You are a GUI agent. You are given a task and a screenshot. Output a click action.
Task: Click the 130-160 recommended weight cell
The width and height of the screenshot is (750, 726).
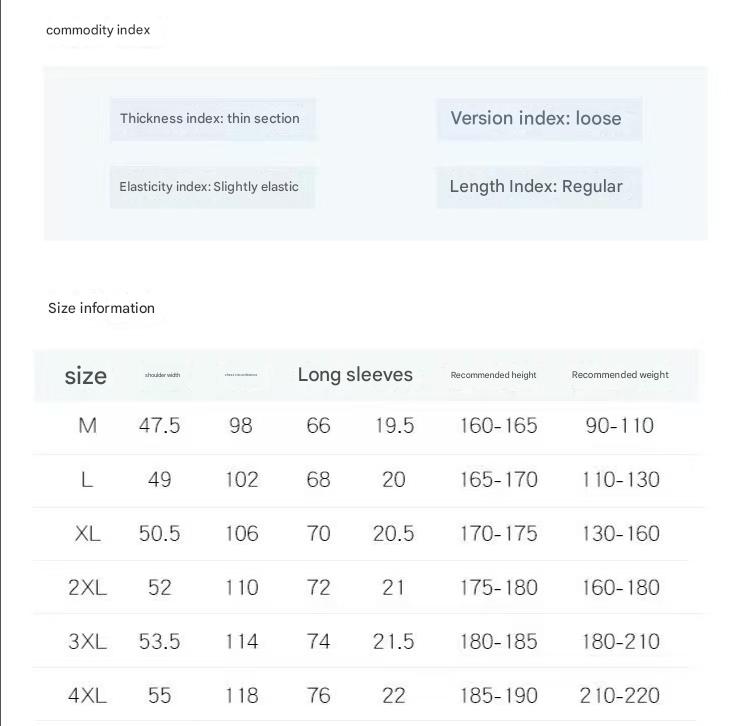coord(620,534)
